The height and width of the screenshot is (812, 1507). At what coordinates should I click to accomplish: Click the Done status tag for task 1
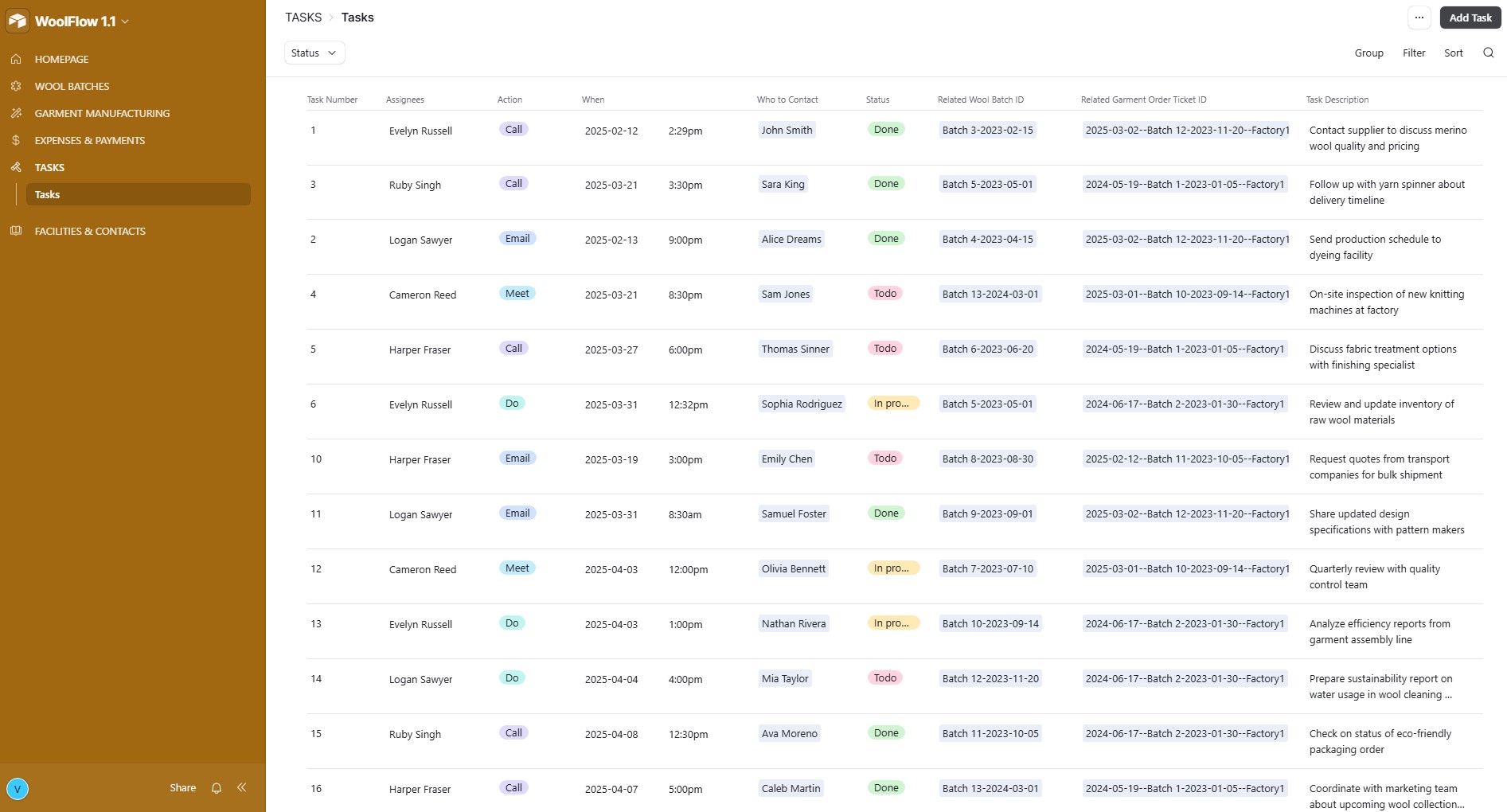pyautogui.click(x=885, y=130)
